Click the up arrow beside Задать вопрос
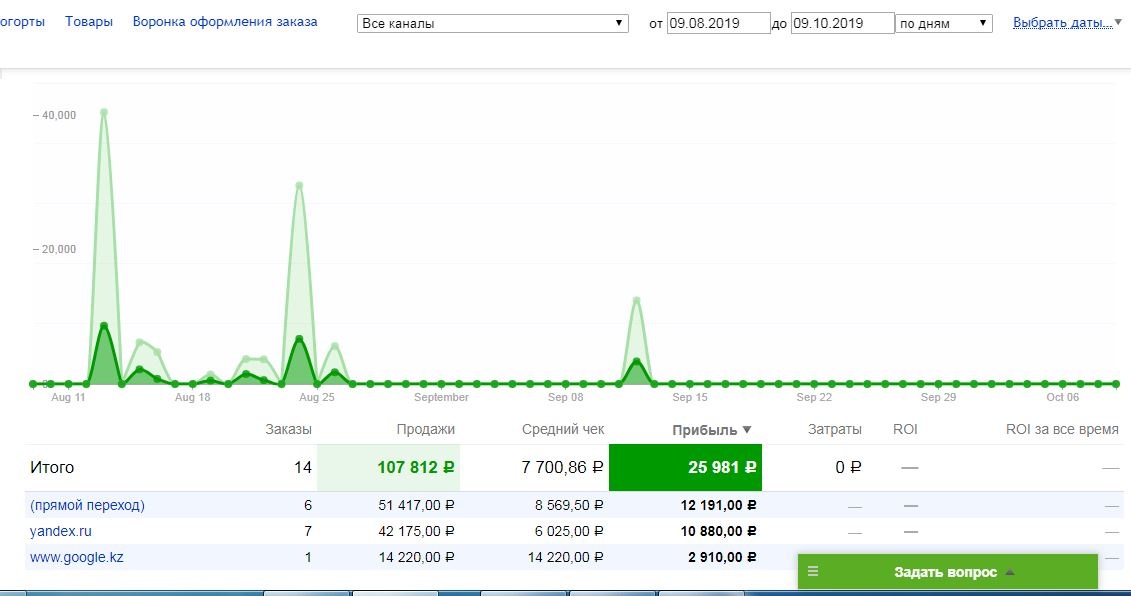Viewport: 1131px width, 596px height. point(1010,572)
